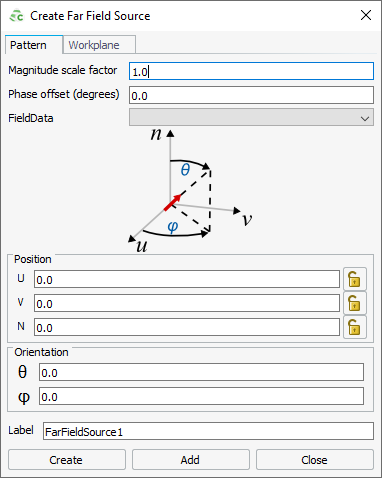
Task: Toggle the lock icon beside U position
Action: point(355,279)
